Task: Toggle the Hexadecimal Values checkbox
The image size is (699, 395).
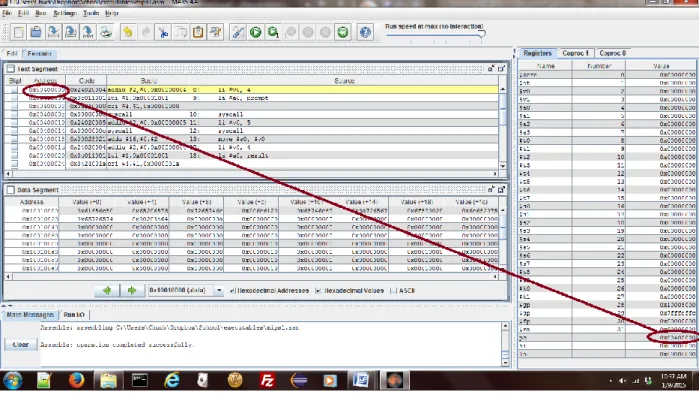Action: 318,291
